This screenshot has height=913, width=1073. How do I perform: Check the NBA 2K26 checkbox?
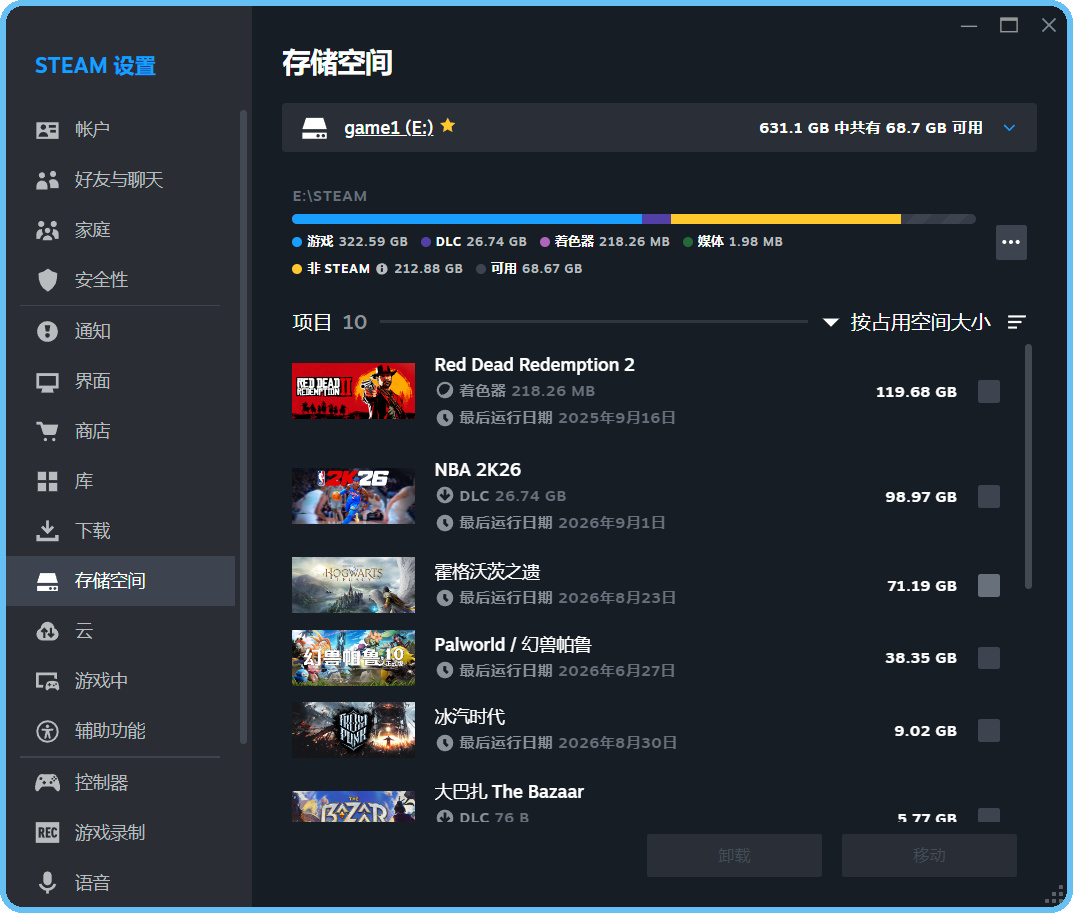point(989,496)
